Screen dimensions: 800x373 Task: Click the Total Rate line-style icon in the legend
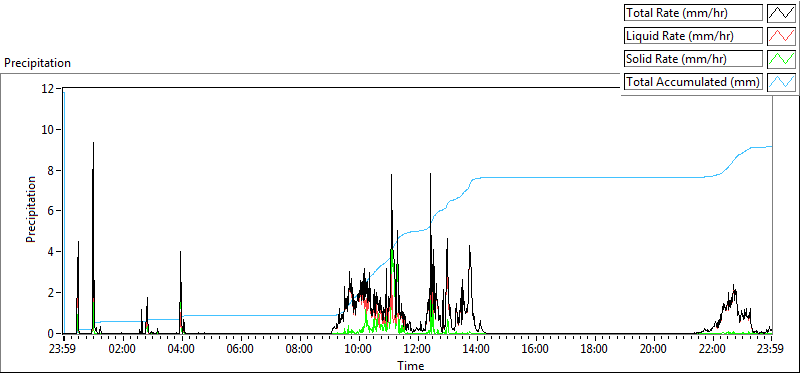click(x=782, y=13)
